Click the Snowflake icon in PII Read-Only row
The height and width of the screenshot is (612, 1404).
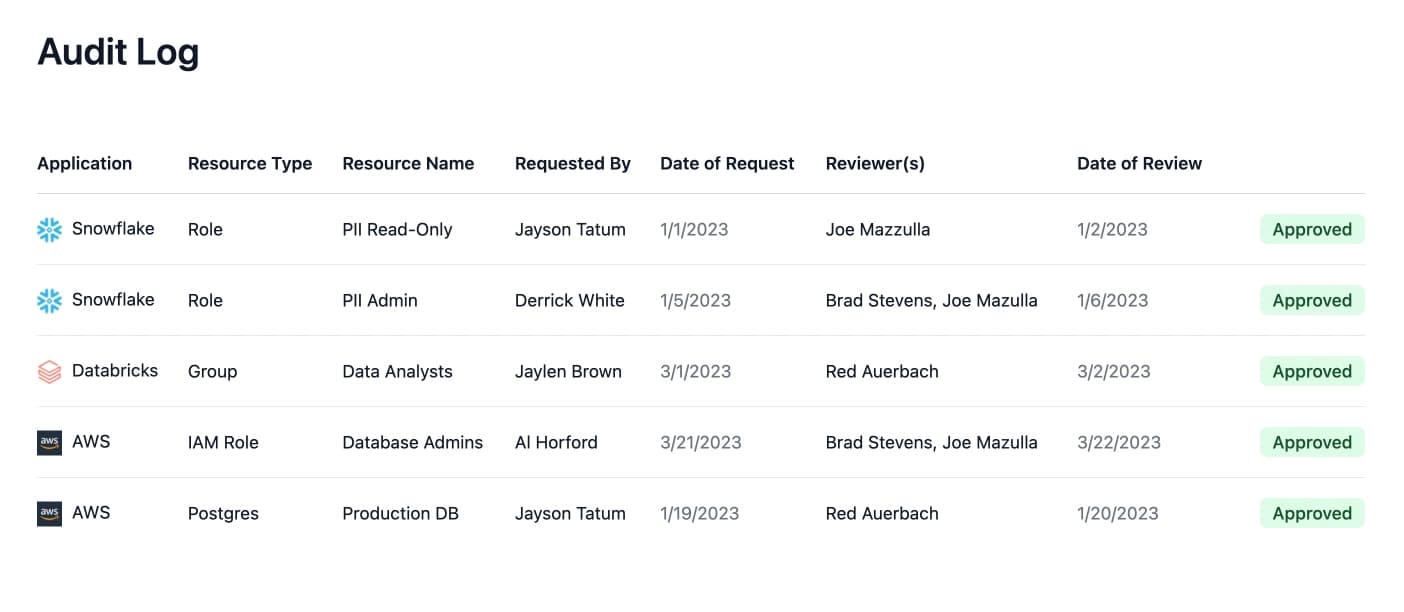[x=49, y=230]
